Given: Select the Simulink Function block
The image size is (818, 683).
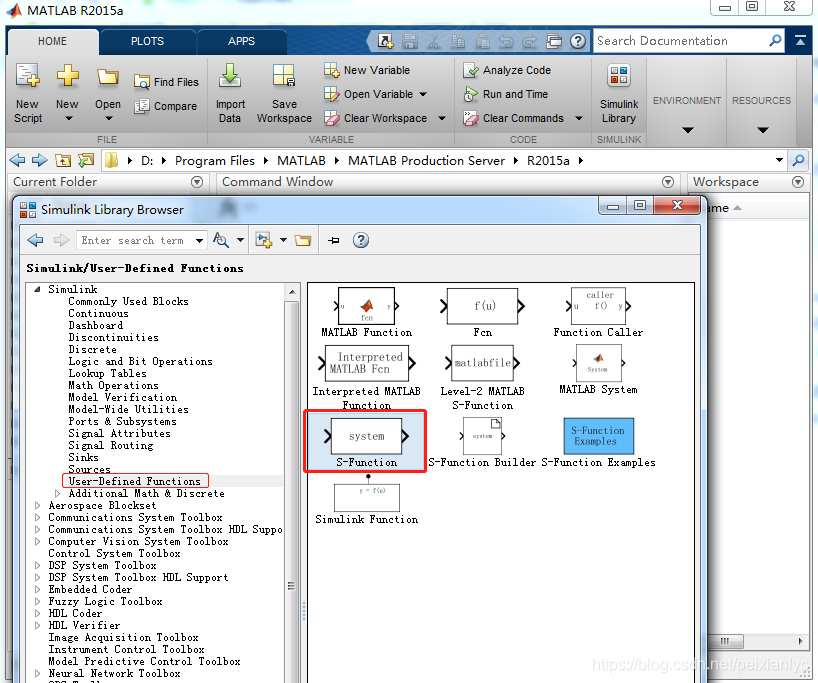Looking at the screenshot, I should coord(367,497).
